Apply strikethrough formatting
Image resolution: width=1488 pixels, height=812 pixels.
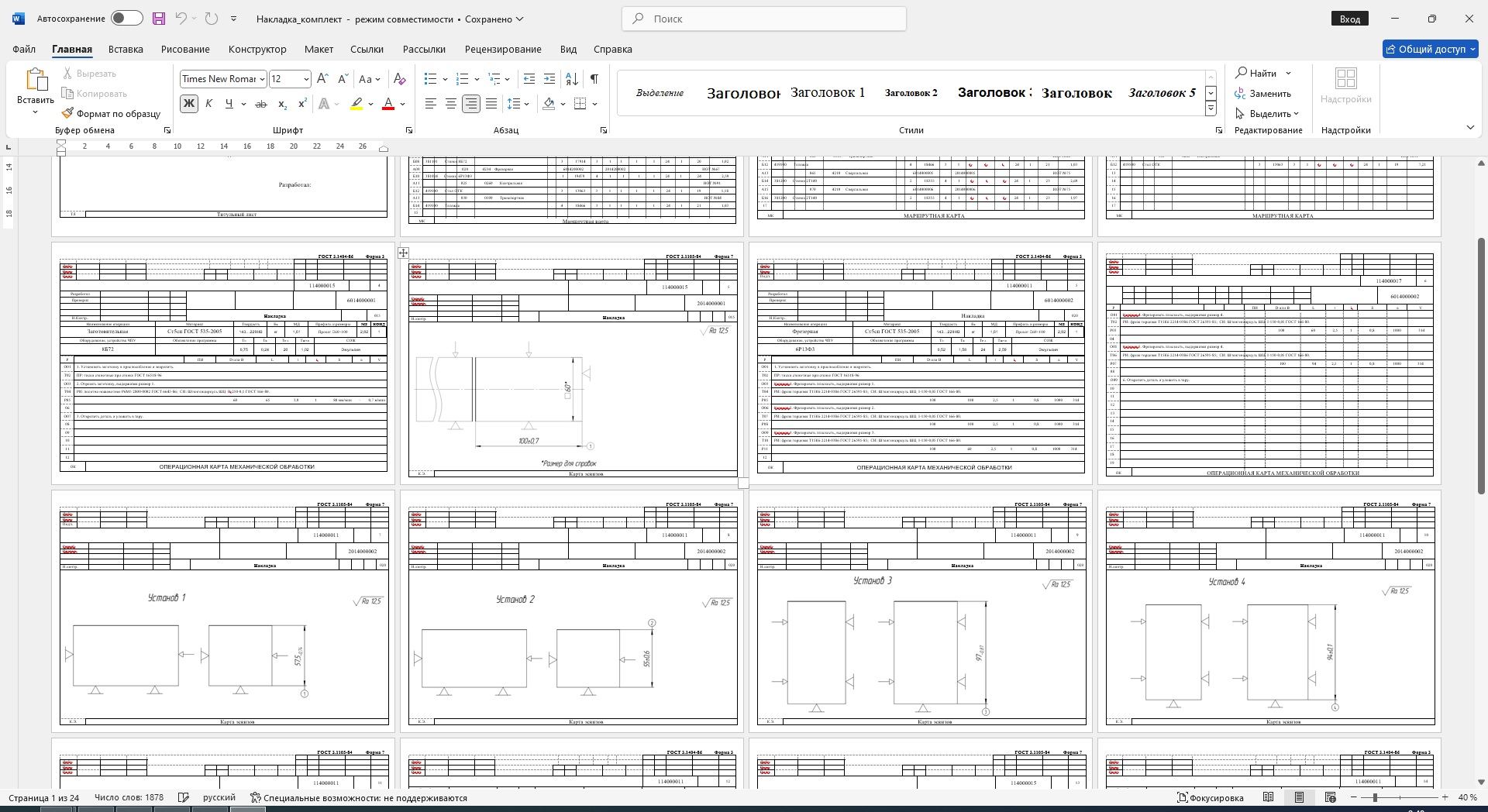(x=261, y=104)
